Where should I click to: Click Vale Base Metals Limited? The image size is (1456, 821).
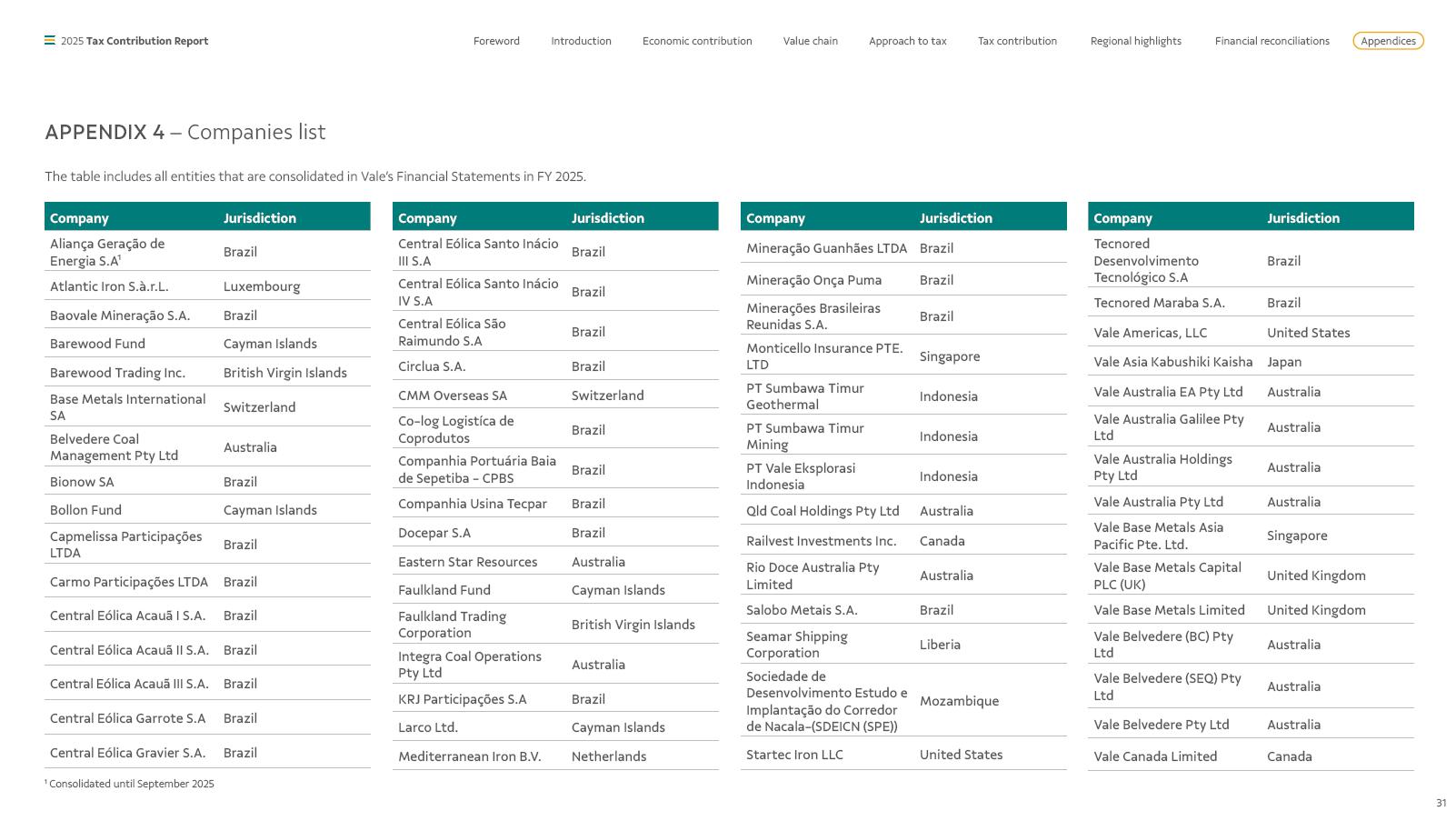(x=1170, y=610)
